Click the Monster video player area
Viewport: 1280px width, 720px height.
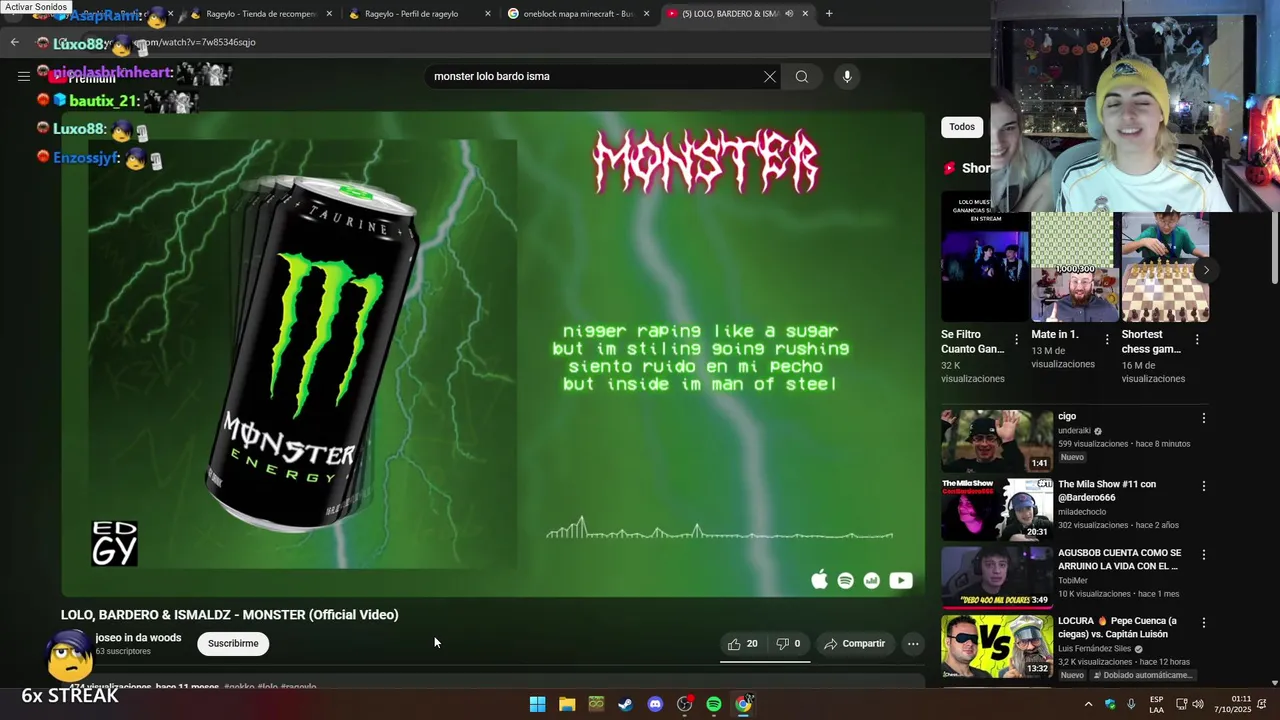(x=493, y=354)
